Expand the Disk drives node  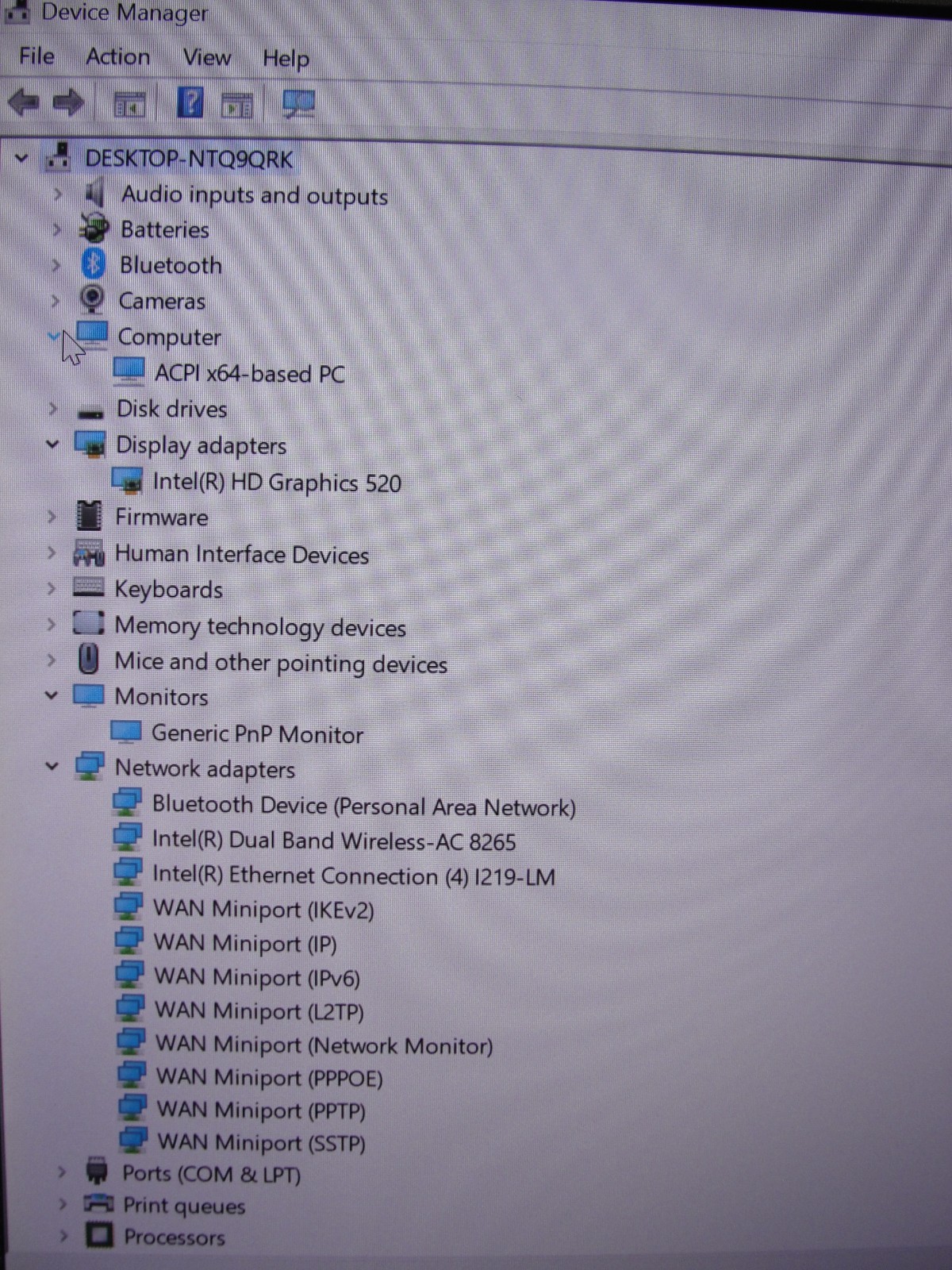(x=53, y=409)
